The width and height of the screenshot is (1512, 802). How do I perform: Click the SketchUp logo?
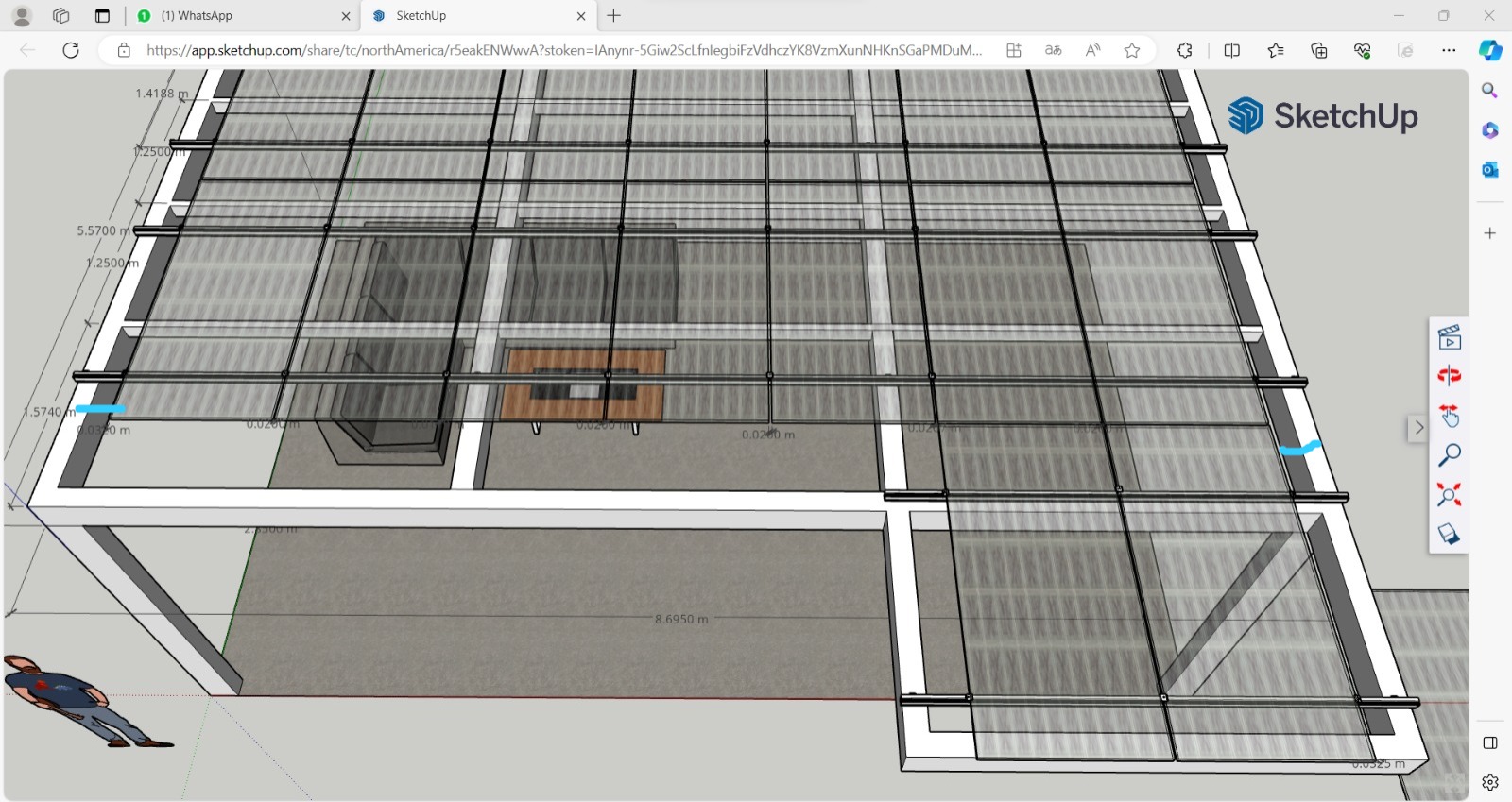click(1322, 116)
